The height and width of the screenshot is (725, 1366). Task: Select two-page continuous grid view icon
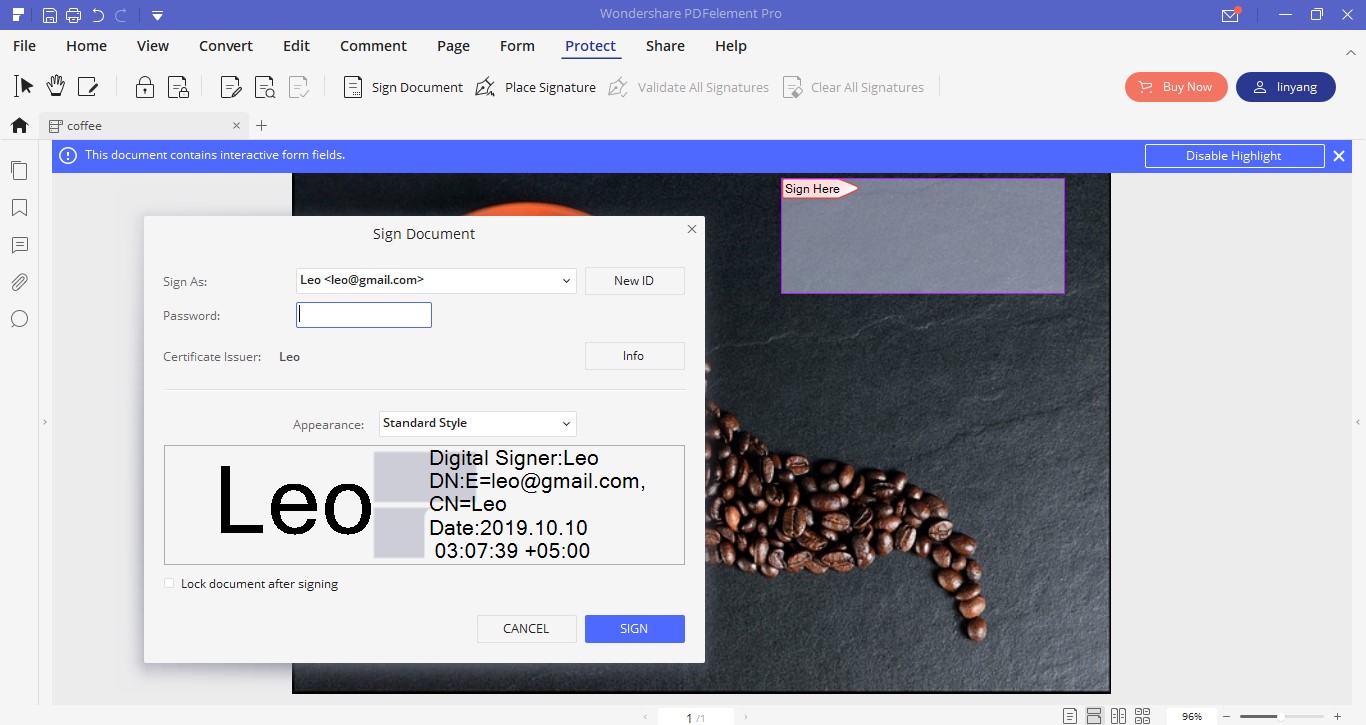[x=1143, y=716]
